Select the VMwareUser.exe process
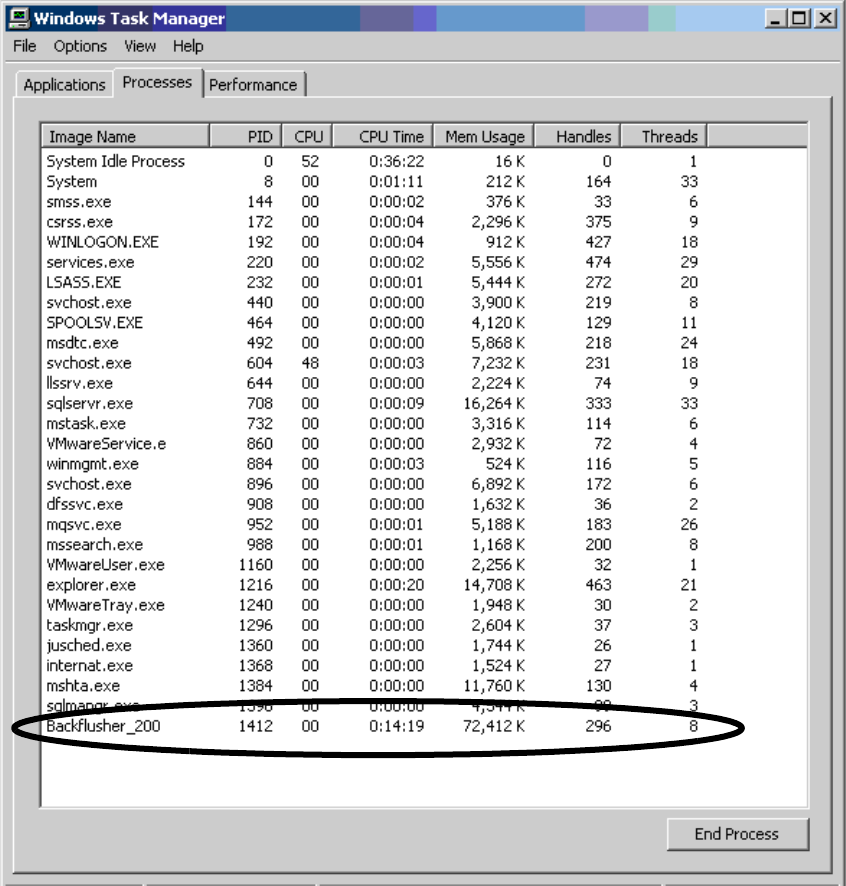846x886 pixels. (x=373, y=565)
